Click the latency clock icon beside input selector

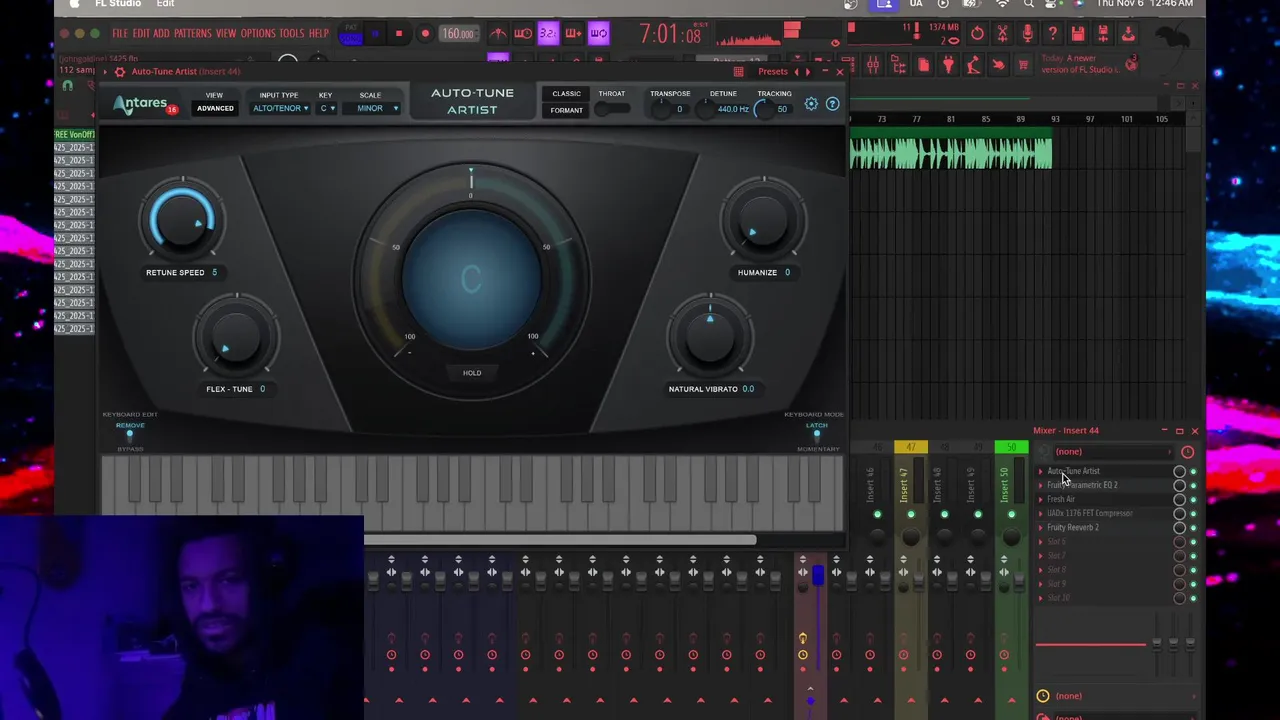pos(1188,452)
